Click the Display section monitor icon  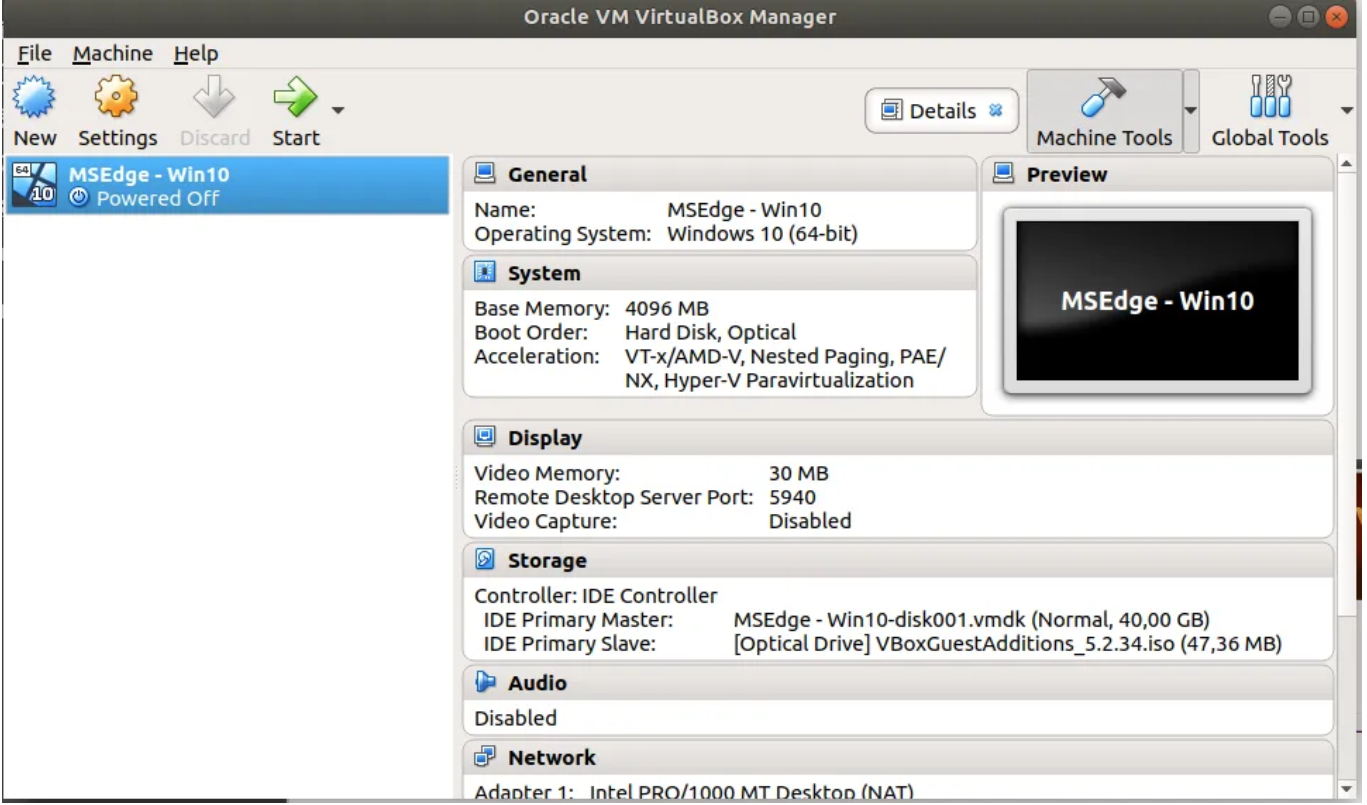485,437
